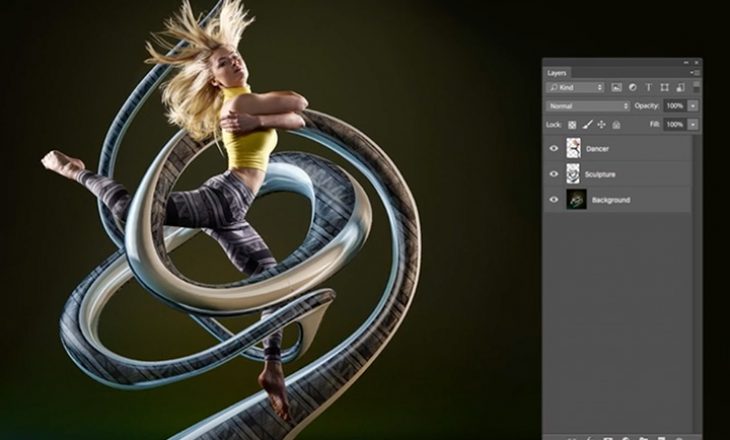Viewport: 730px width, 440px height.
Task: Hide the Dancer layer
Action: click(554, 149)
